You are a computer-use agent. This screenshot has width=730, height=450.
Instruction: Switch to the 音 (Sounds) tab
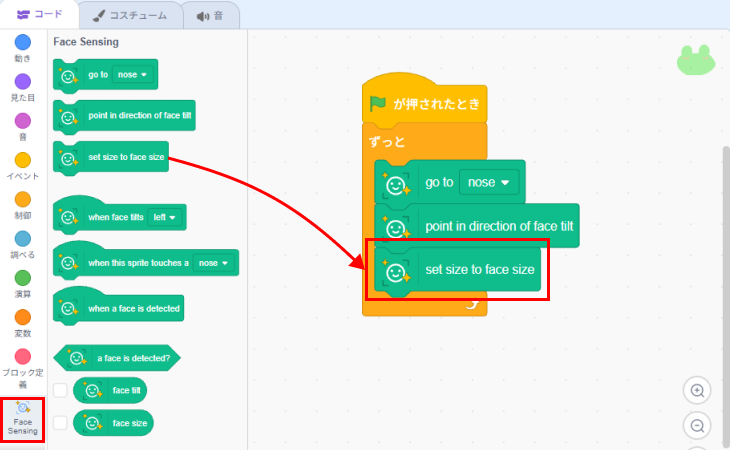coord(211,15)
